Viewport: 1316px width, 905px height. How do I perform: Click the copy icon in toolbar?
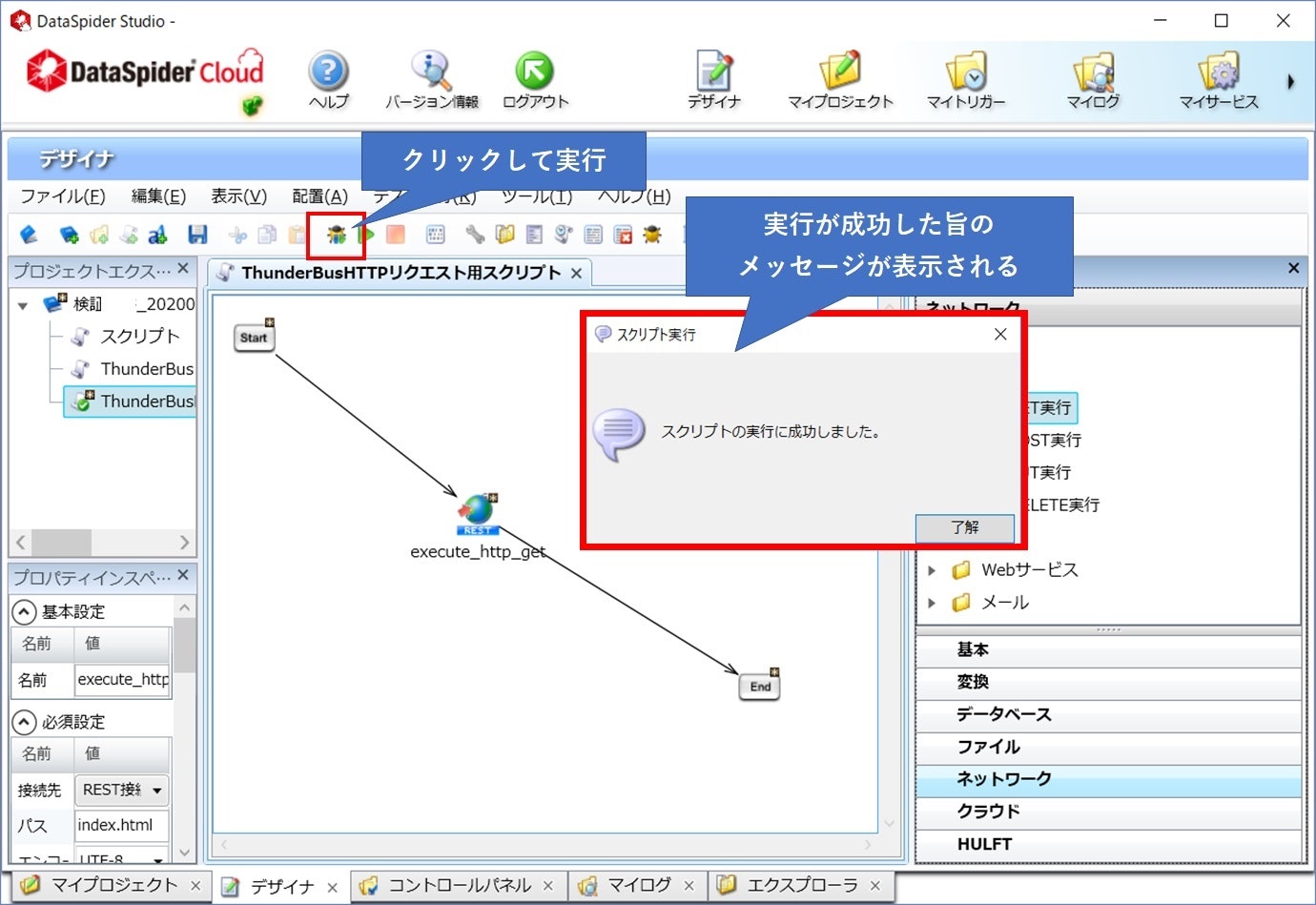(268, 235)
